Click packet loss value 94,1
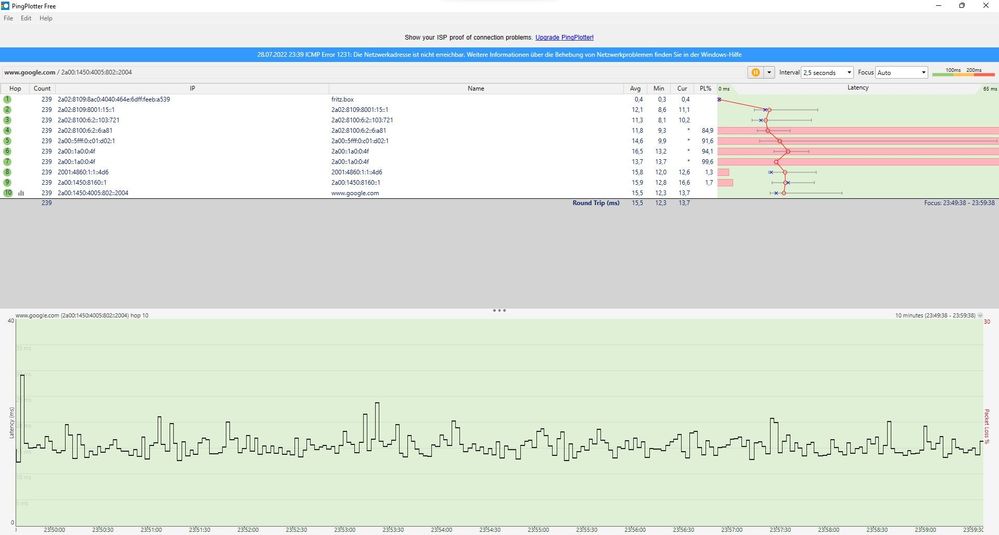 (x=707, y=151)
